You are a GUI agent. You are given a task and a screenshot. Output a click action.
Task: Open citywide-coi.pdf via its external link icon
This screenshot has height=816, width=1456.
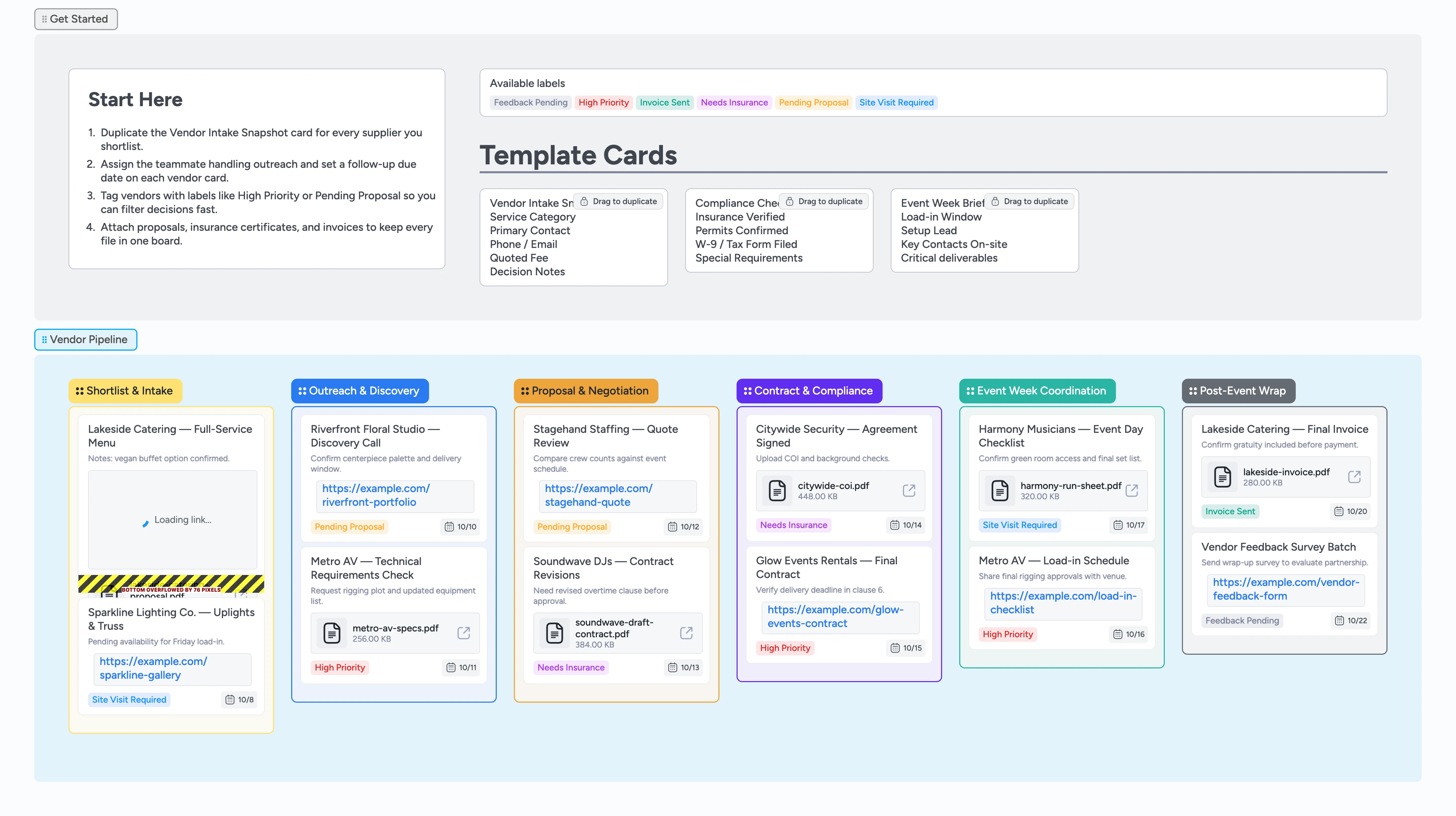[909, 490]
